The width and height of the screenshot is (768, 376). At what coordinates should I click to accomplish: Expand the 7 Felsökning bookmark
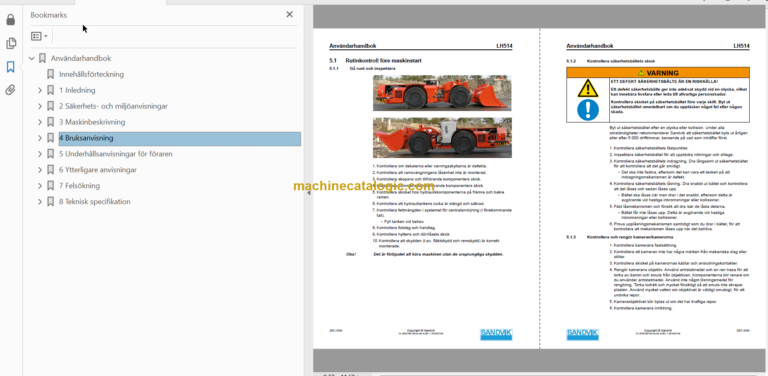(40, 186)
